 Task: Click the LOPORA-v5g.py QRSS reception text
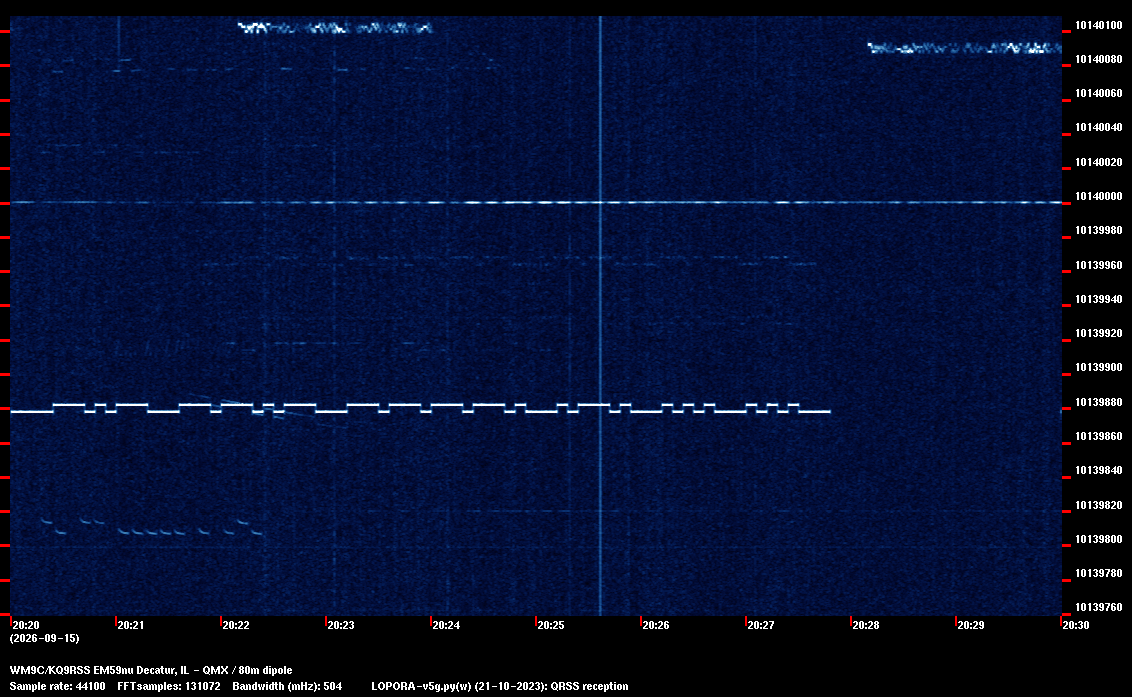[500, 686]
